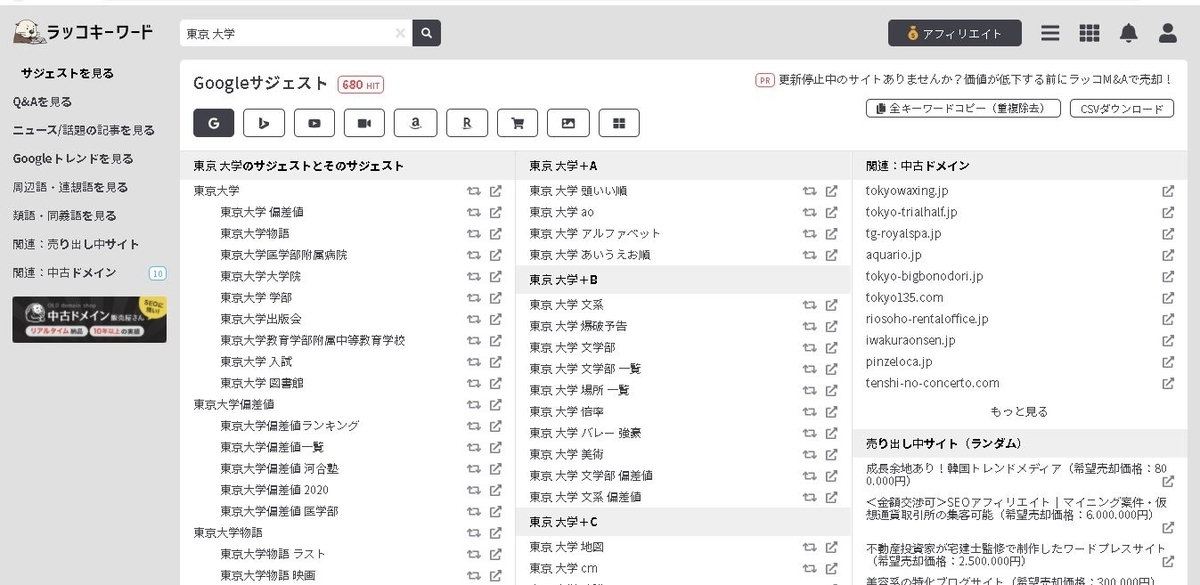This screenshot has height=585, width=1200.
Task: Click the アフィリエイト button
Action: pyautogui.click(x=955, y=33)
